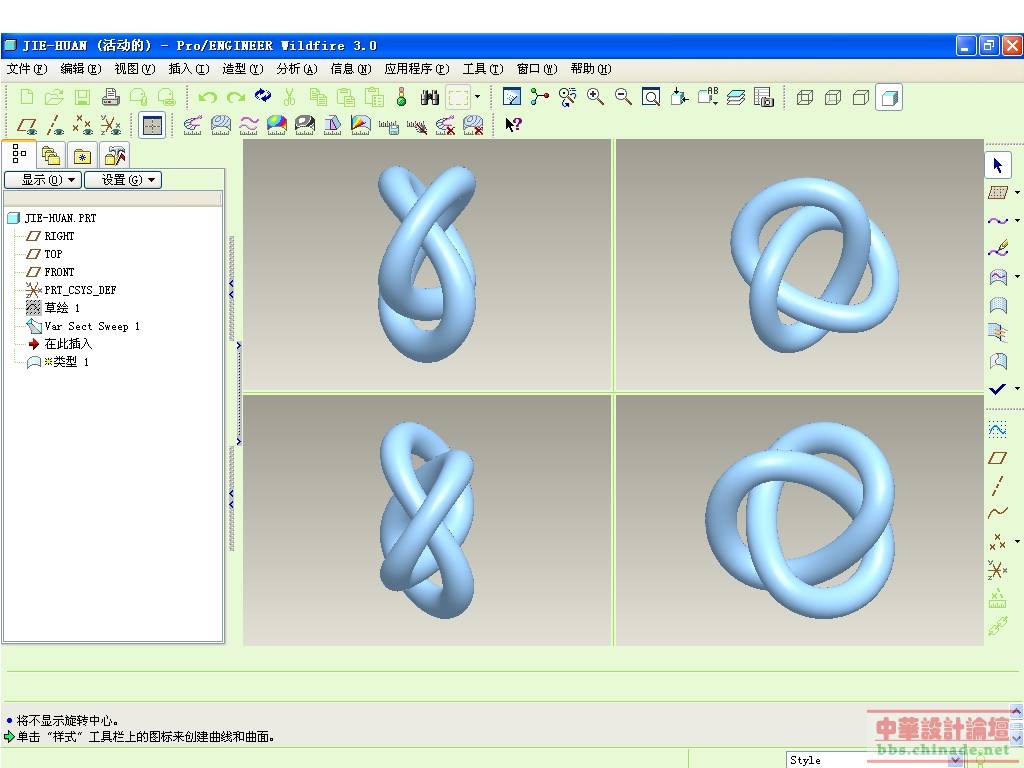Open the 文件(F) menu

[x=27, y=69]
